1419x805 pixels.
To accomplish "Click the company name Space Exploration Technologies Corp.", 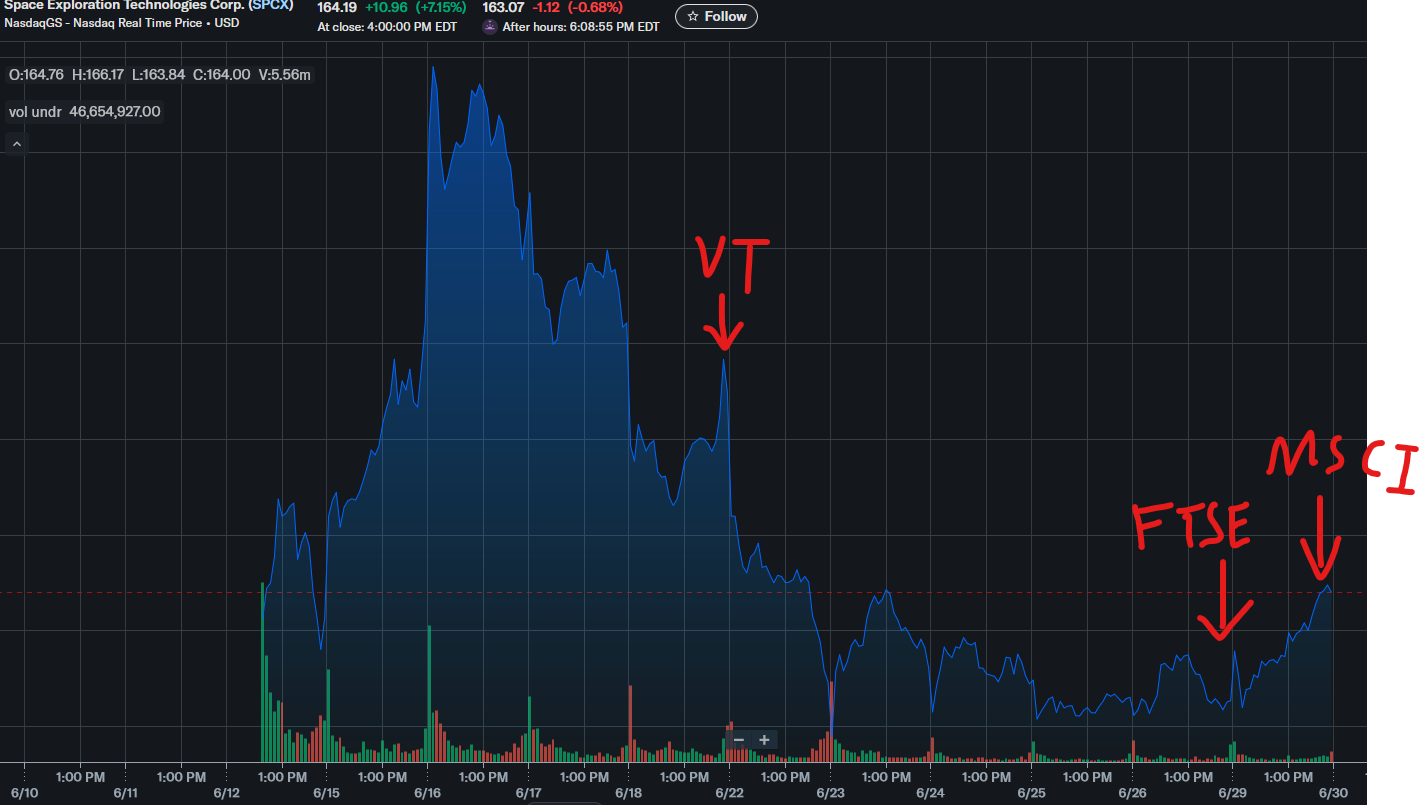I will (125, 5).
